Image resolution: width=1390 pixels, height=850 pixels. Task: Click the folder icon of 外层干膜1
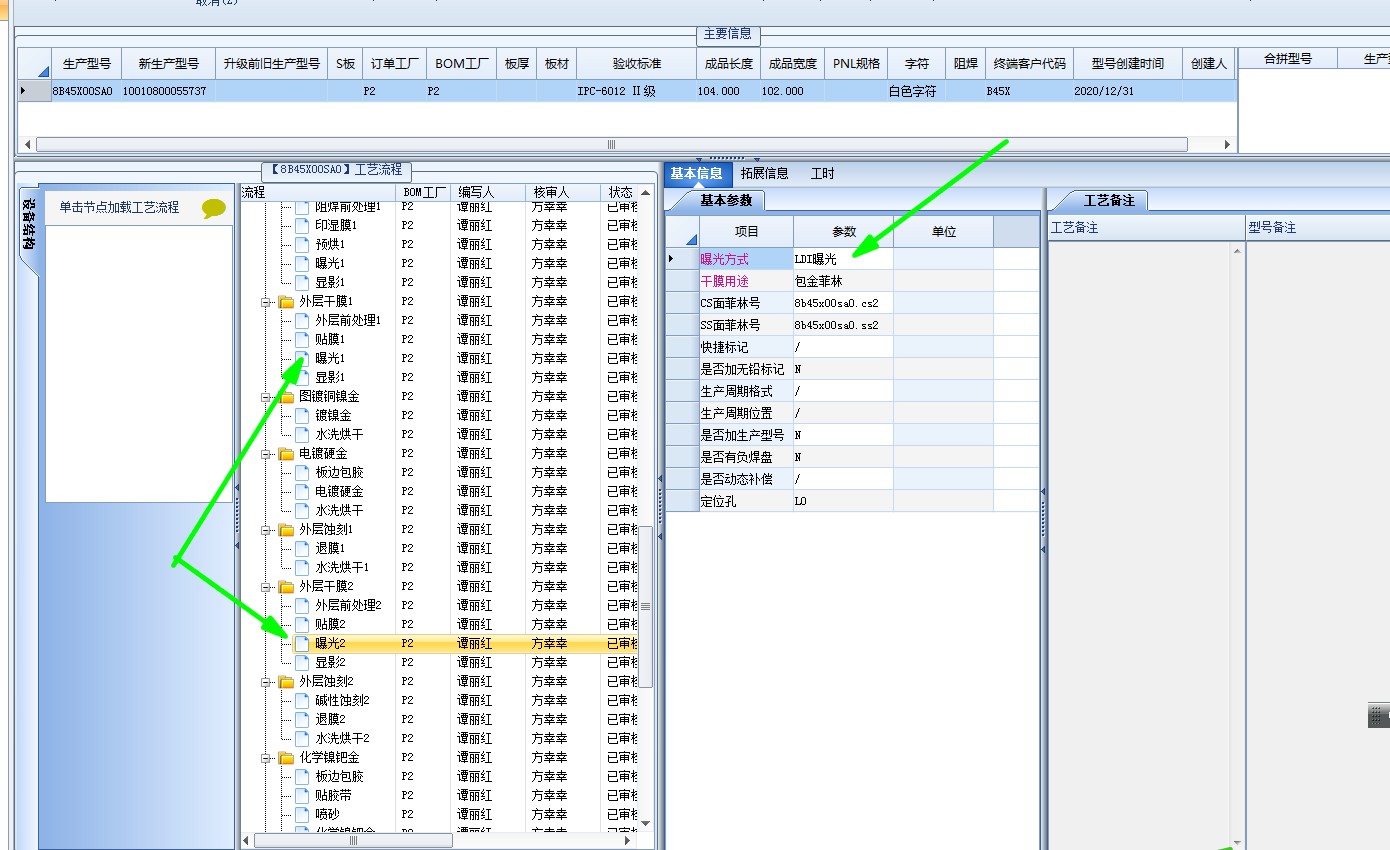pyautogui.click(x=286, y=301)
